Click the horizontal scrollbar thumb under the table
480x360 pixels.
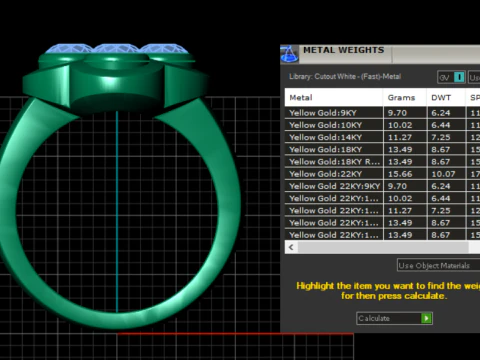tap(383, 247)
